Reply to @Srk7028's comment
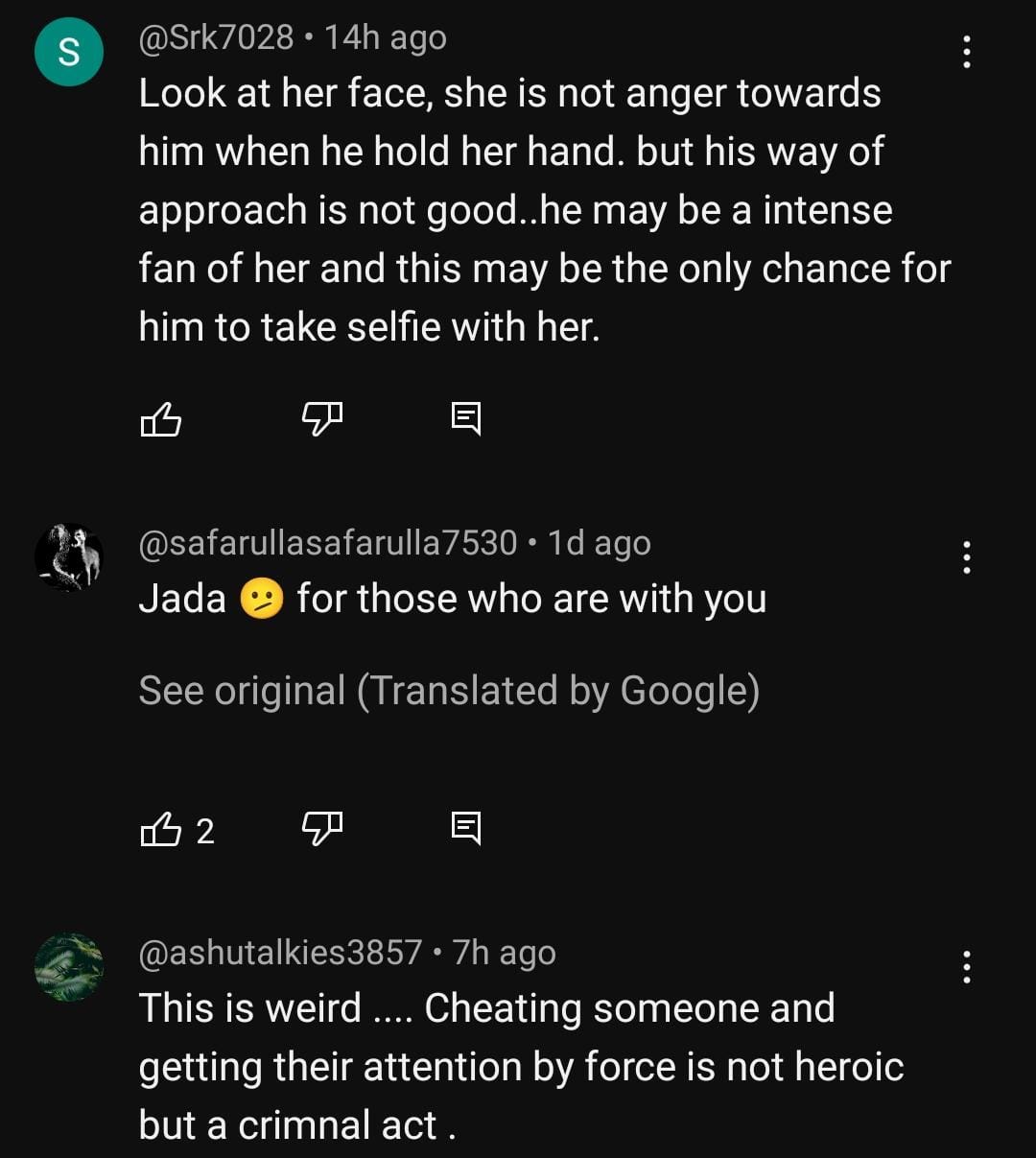This screenshot has height=1158, width=1036. point(466,418)
